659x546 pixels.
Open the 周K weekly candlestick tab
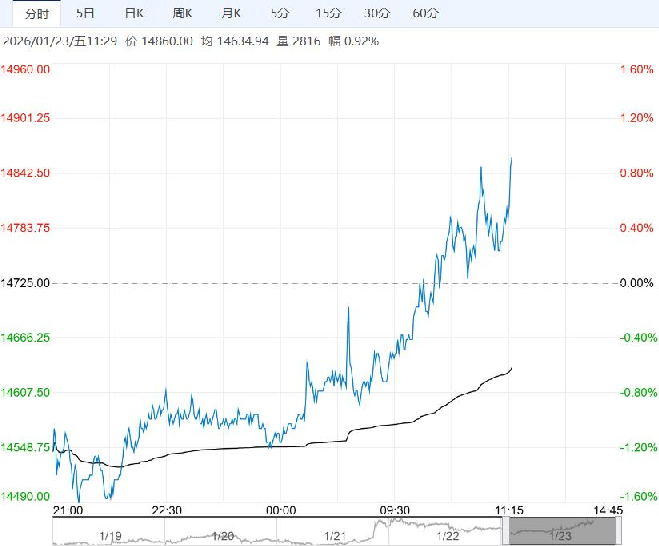[183, 13]
